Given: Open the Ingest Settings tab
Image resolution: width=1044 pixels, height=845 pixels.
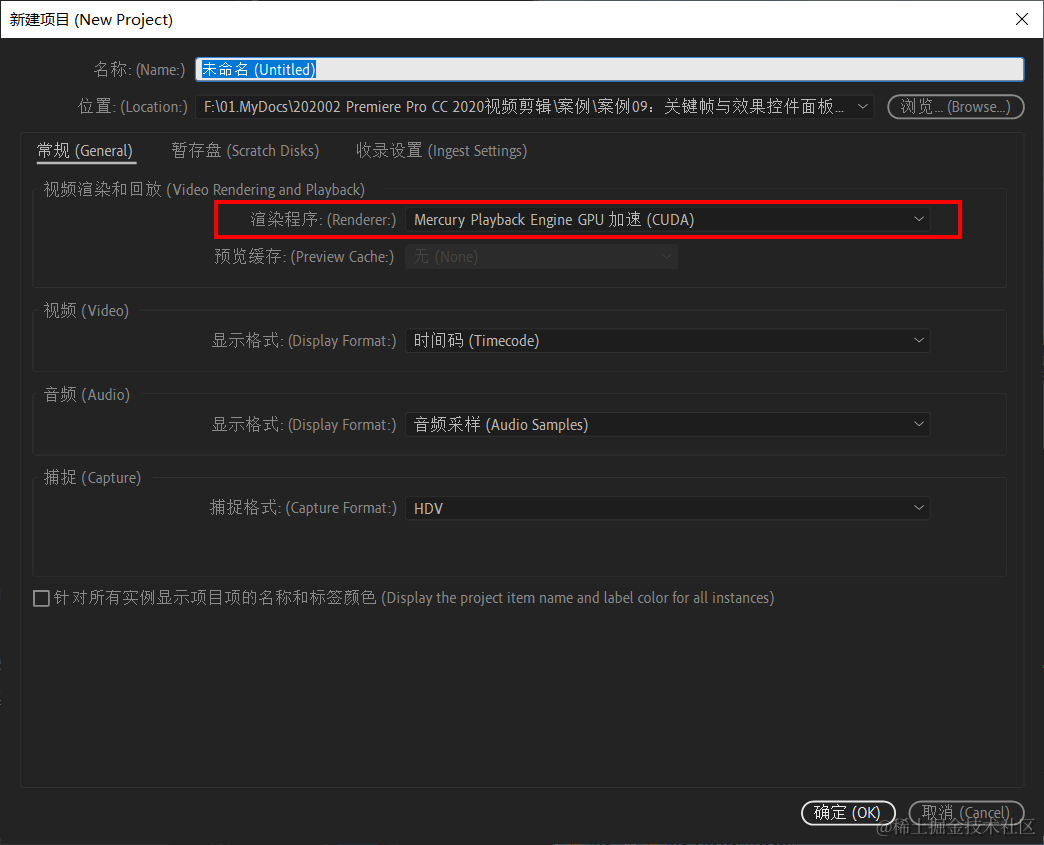Looking at the screenshot, I should tap(441, 150).
